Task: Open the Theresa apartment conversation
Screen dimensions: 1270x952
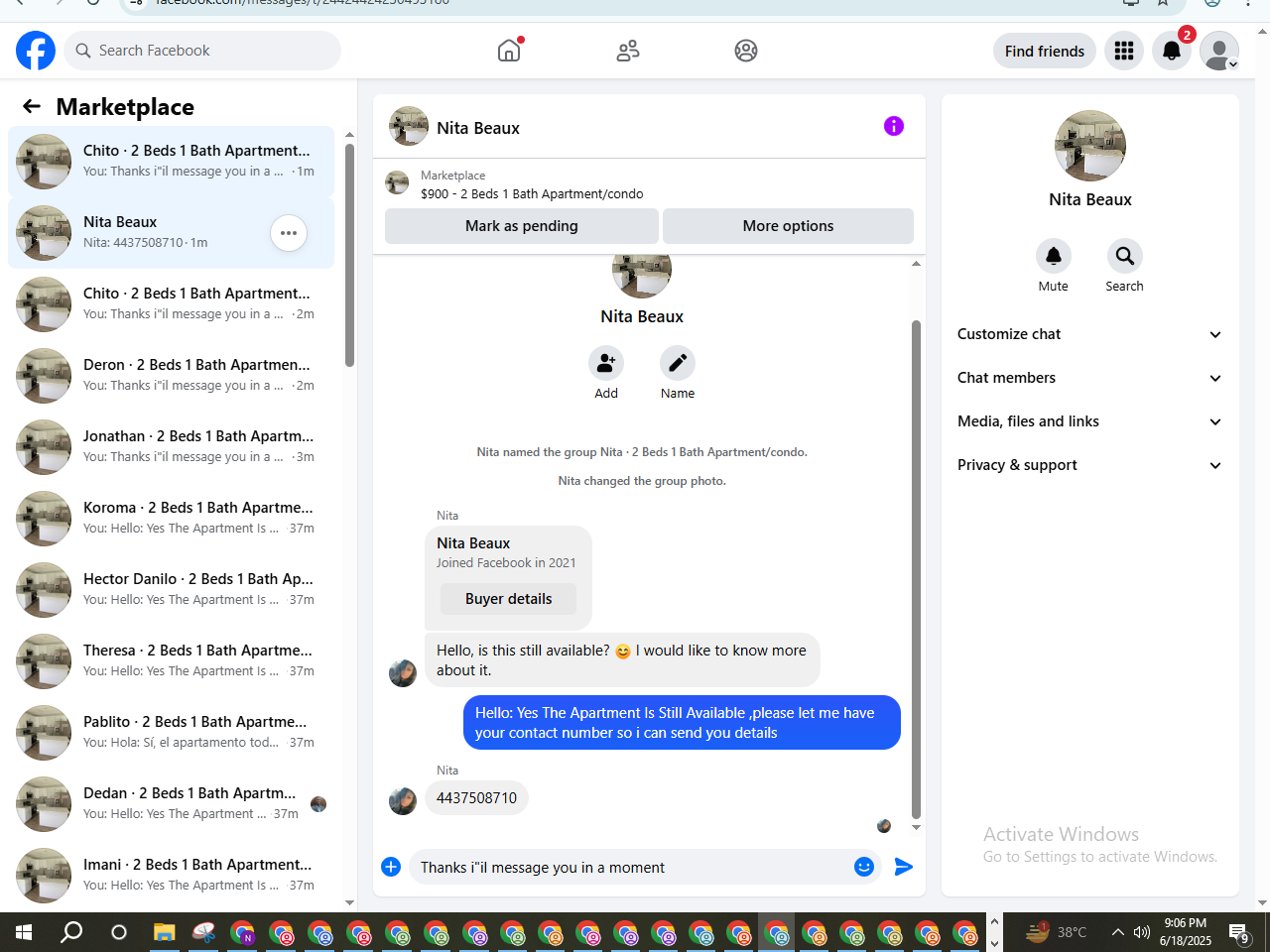Action: 172,661
